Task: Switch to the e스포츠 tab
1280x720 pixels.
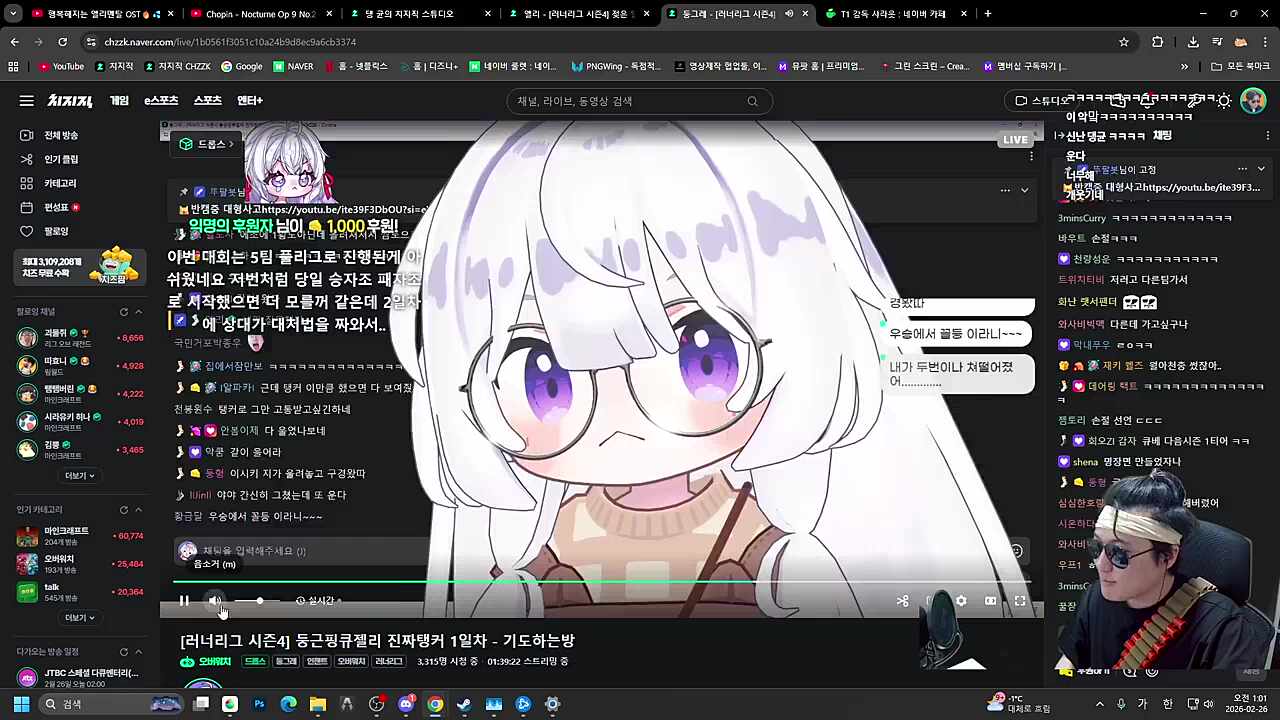Action: [x=160, y=100]
